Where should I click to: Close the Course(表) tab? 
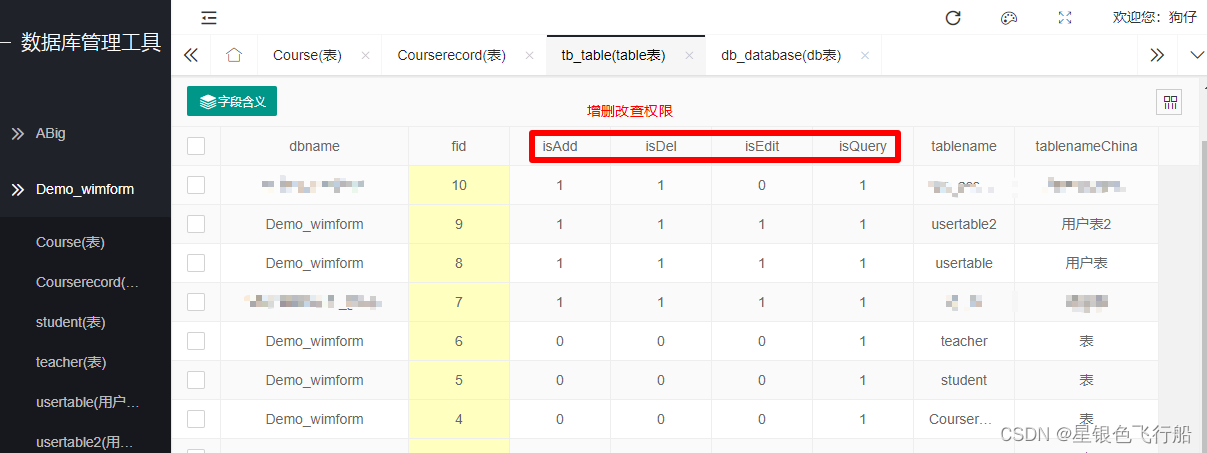[365, 56]
